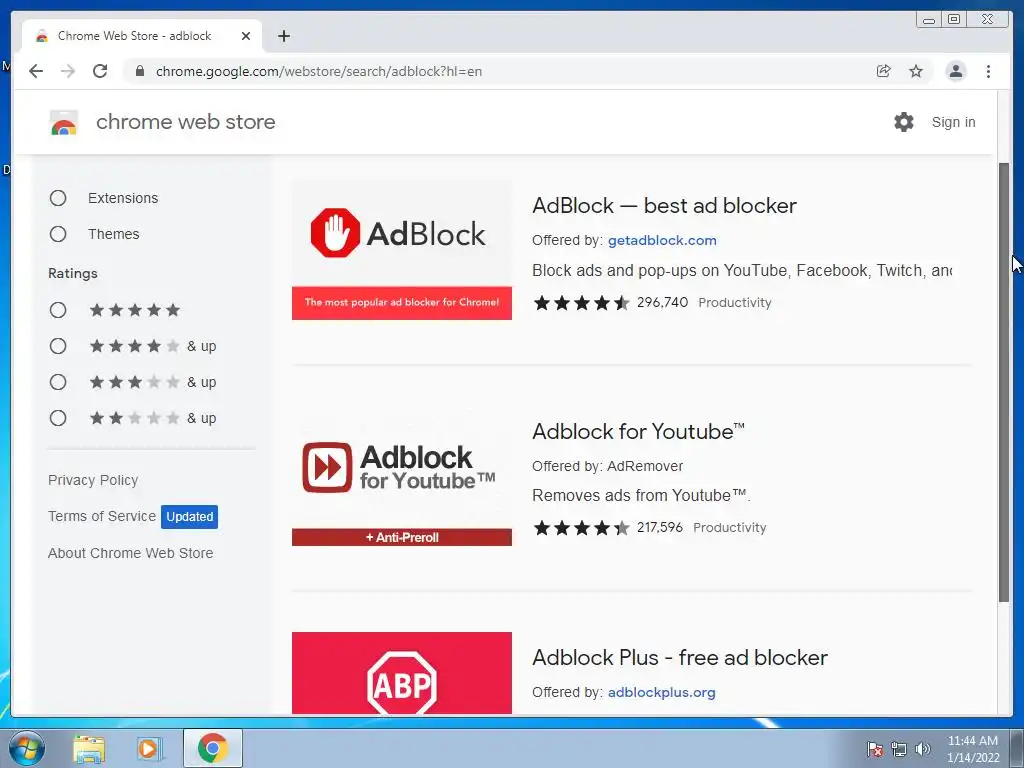The image size is (1024, 768).
Task: Visit the getadblock.com publisher link
Action: click(x=662, y=240)
